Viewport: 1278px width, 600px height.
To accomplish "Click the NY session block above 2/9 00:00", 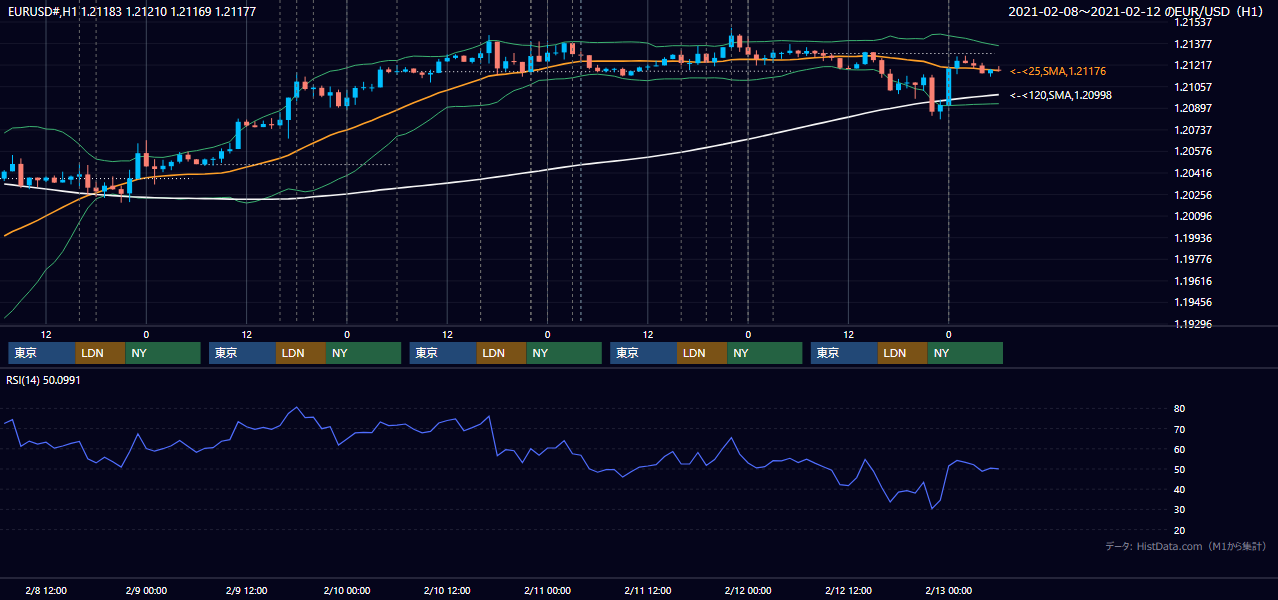I will (x=163, y=353).
